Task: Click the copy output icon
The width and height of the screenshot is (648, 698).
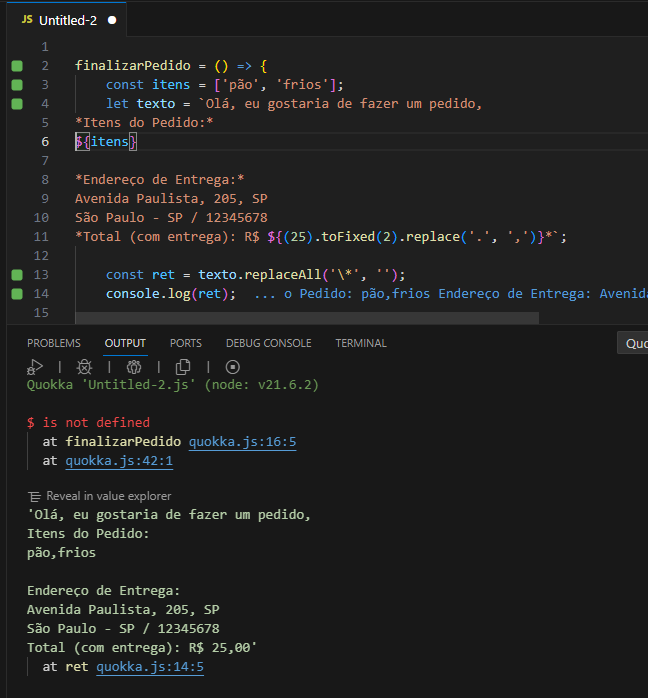Action: click(x=183, y=367)
